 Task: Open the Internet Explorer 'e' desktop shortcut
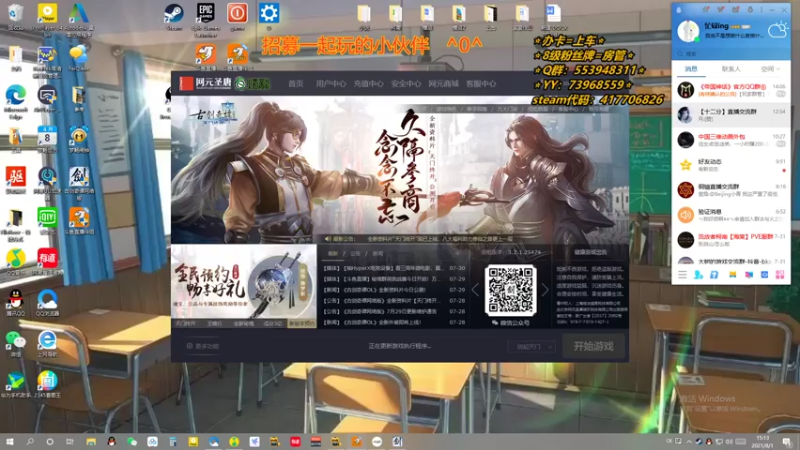coord(47,343)
